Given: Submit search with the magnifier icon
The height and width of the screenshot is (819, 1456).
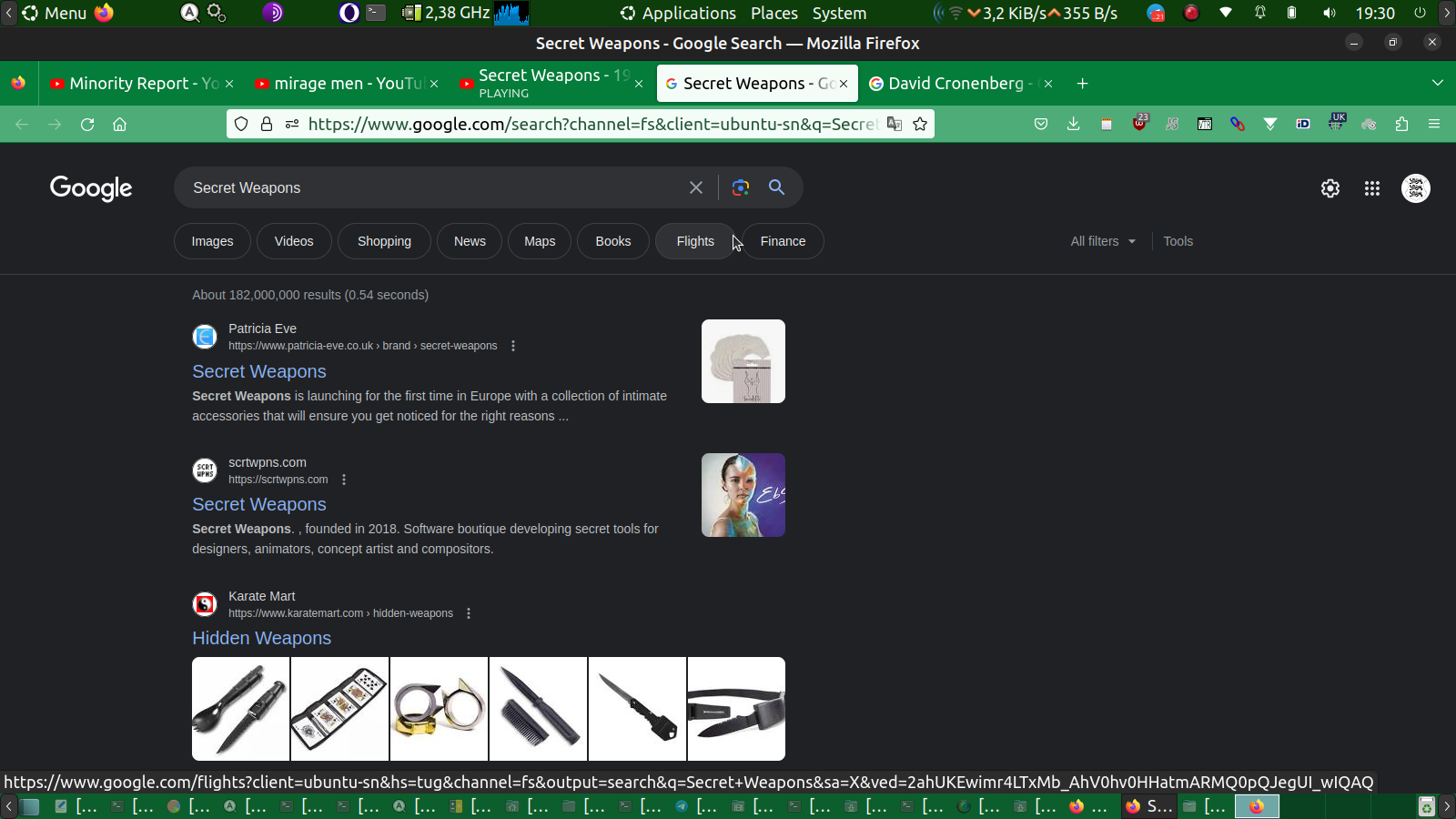Looking at the screenshot, I should click(x=776, y=187).
